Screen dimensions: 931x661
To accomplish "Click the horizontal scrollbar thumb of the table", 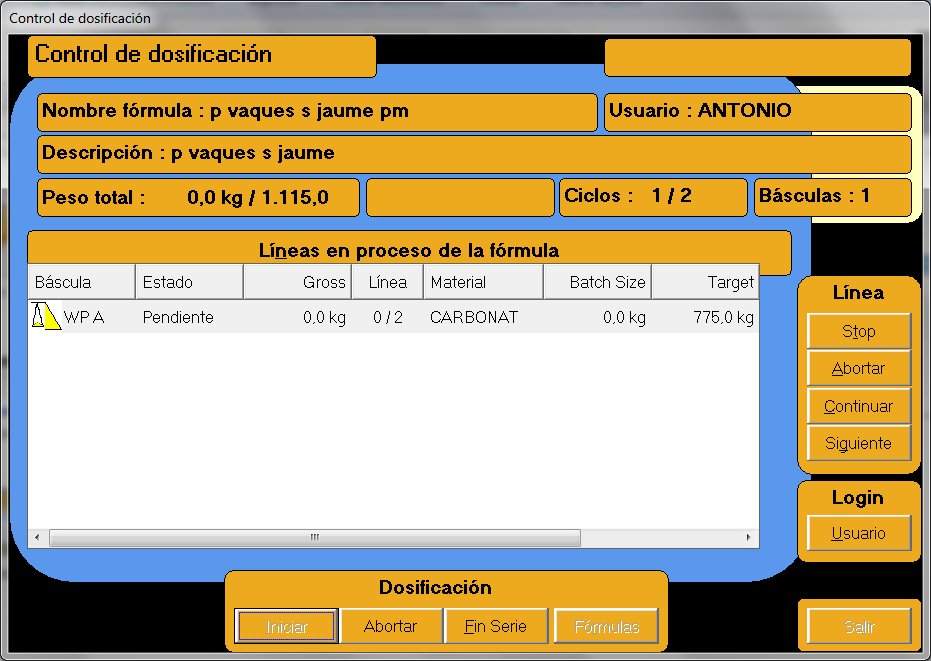I will pos(315,537).
